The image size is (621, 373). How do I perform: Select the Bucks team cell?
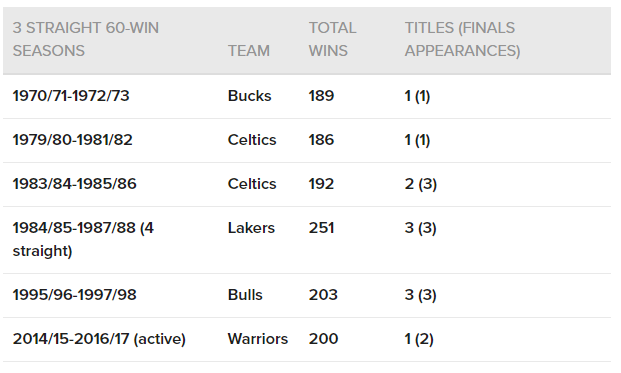[x=250, y=96]
